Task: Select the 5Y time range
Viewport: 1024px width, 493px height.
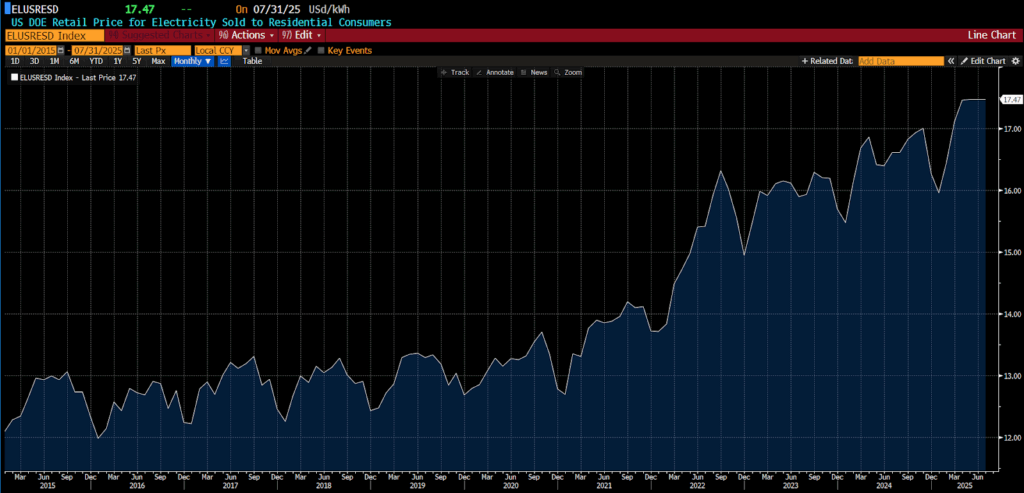Action: 136,61
